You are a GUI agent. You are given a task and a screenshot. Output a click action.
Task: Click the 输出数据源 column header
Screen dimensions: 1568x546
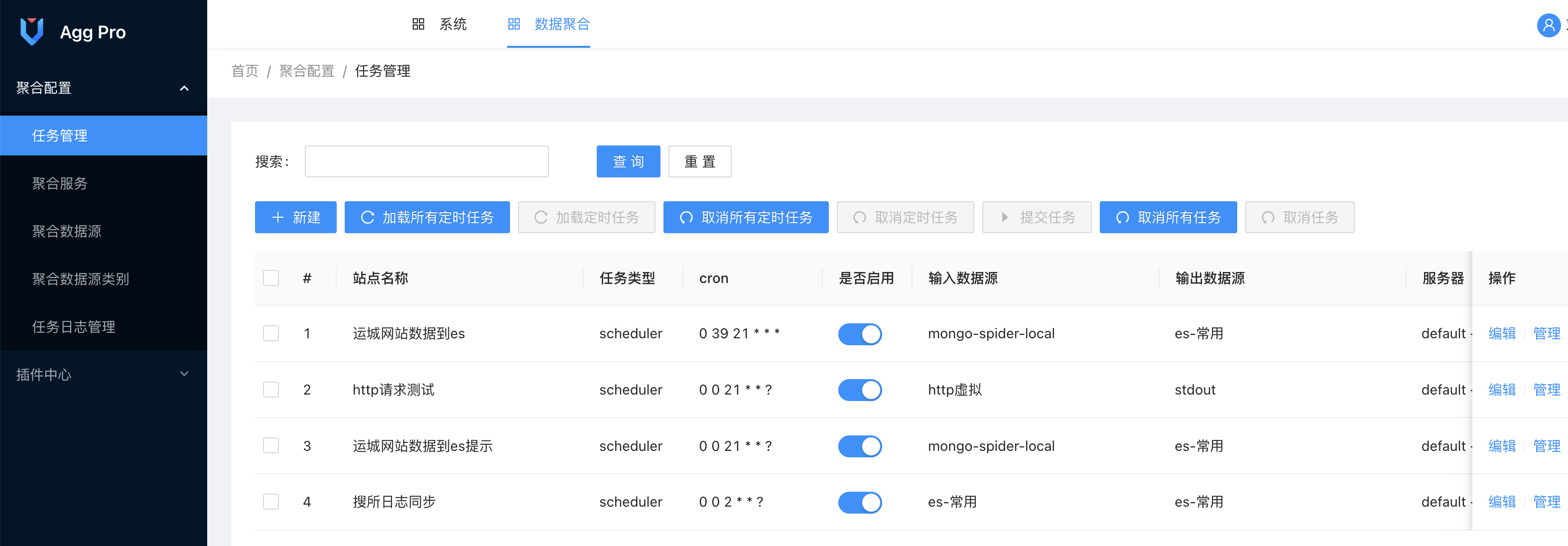tap(1210, 278)
